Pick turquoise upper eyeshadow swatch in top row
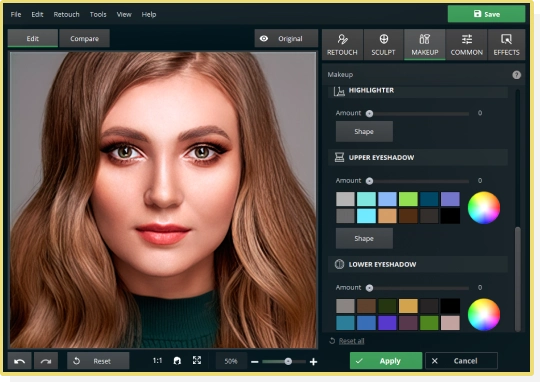The width and height of the screenshot is (540, 382). pos(366,199)
